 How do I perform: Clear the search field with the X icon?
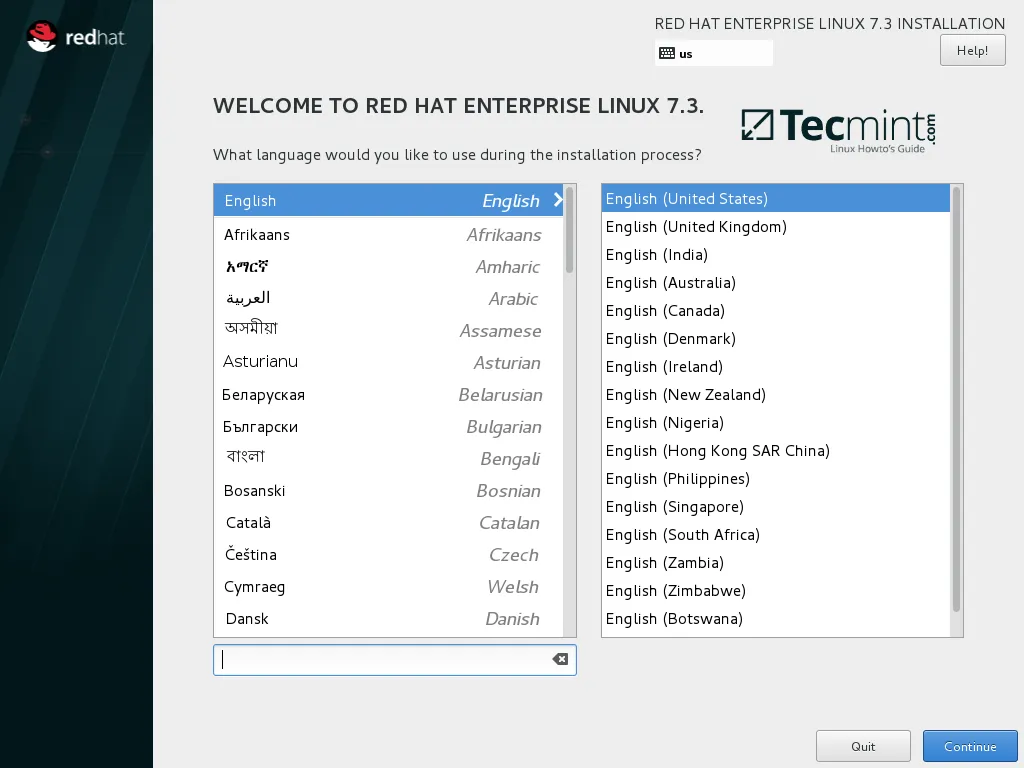tap(560, 659)
